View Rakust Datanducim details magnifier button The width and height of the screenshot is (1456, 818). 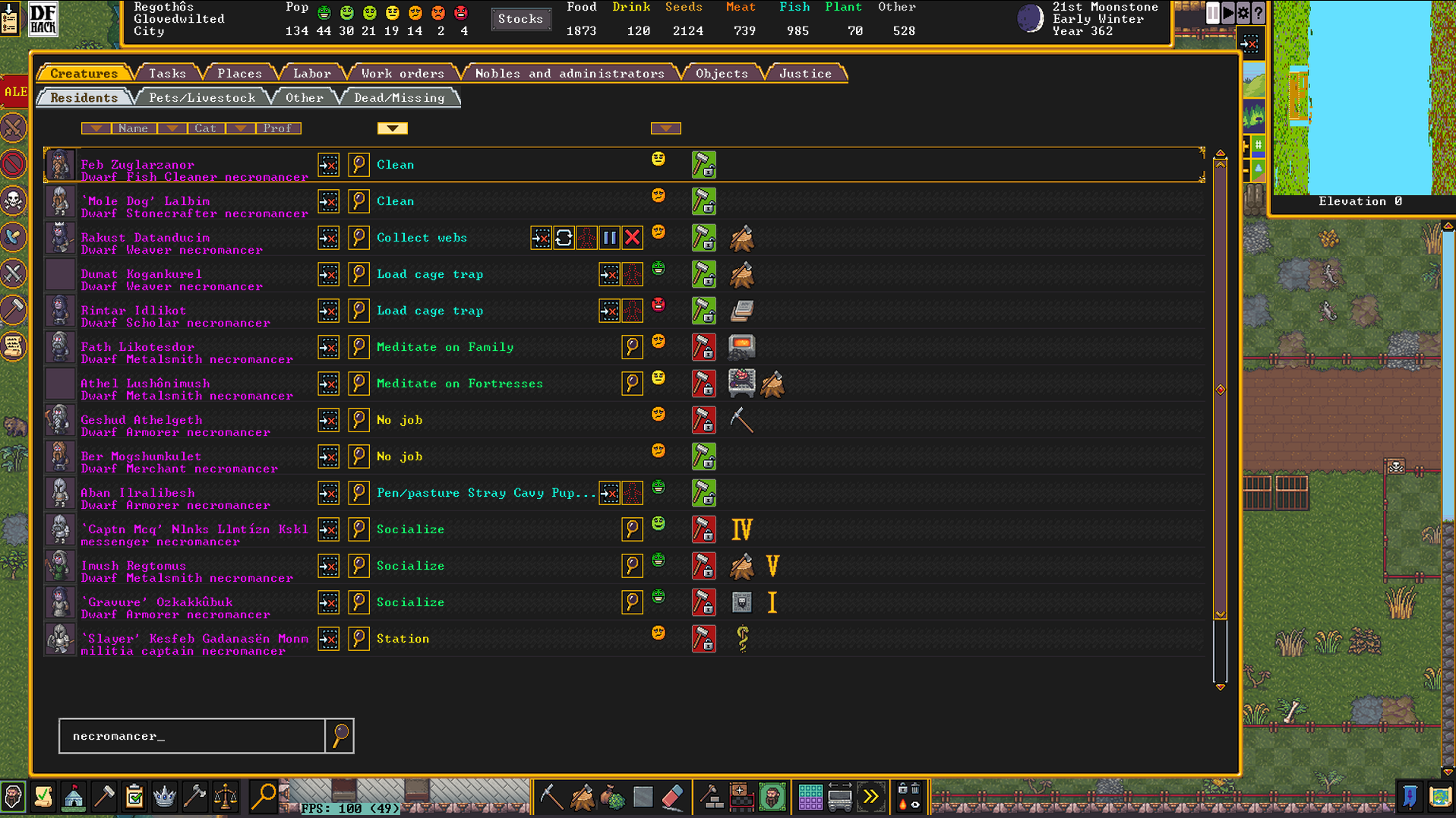pyautogui.click(x=358, y=238)
